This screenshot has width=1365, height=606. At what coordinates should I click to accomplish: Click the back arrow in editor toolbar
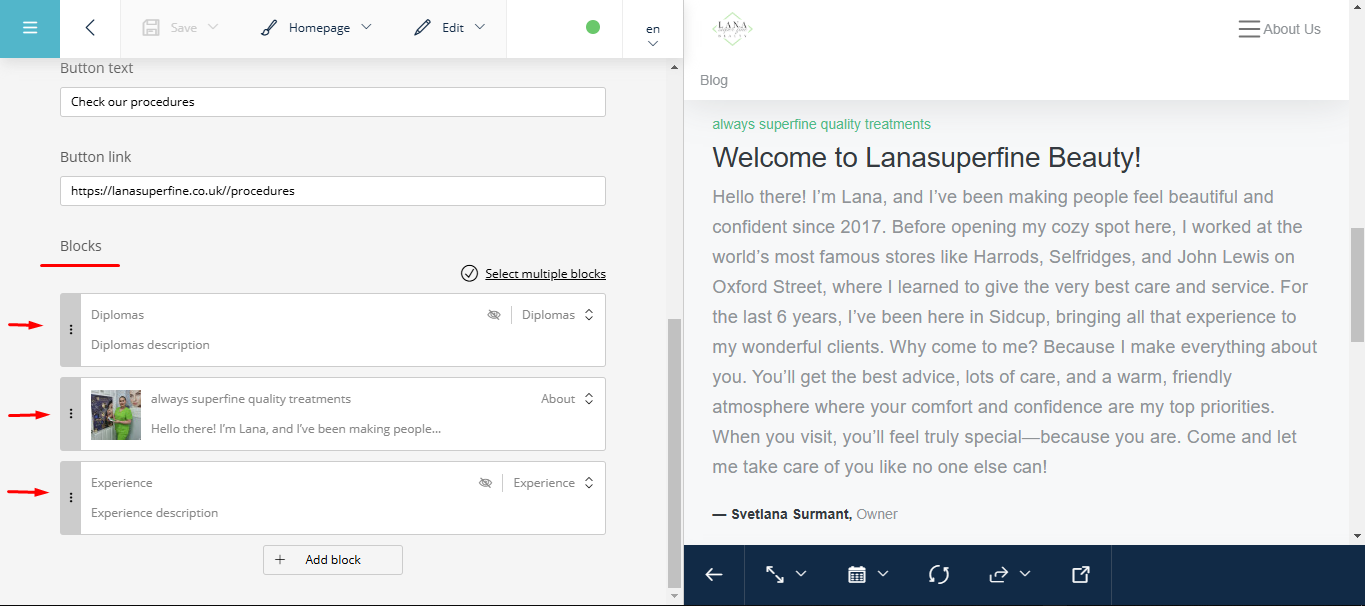(x=90, y=28)
